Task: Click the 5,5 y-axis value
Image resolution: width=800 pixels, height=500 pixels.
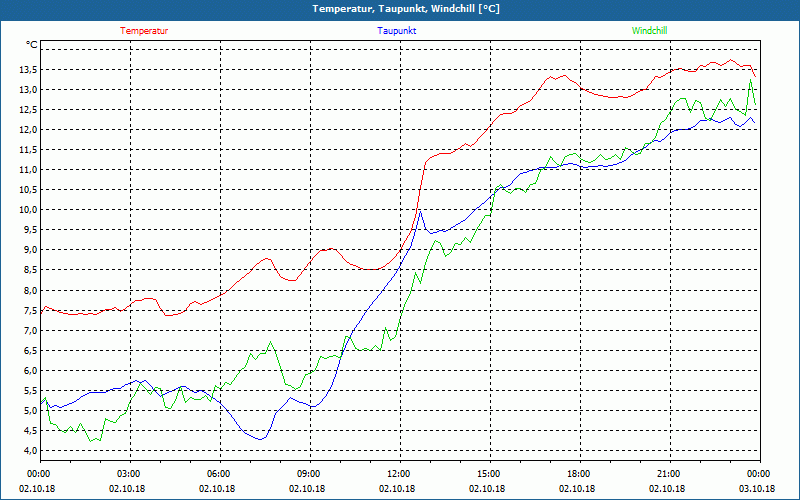Action: pos(31,391)
